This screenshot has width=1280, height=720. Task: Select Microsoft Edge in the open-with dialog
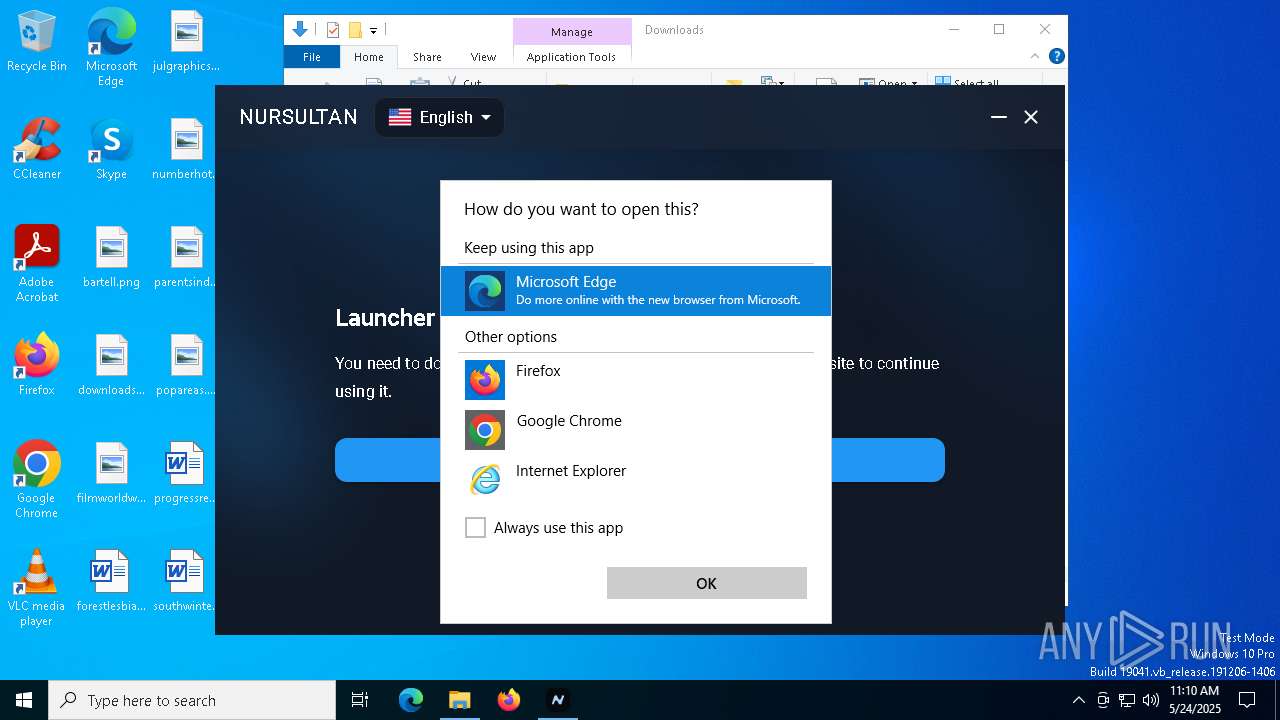(636, 290)
